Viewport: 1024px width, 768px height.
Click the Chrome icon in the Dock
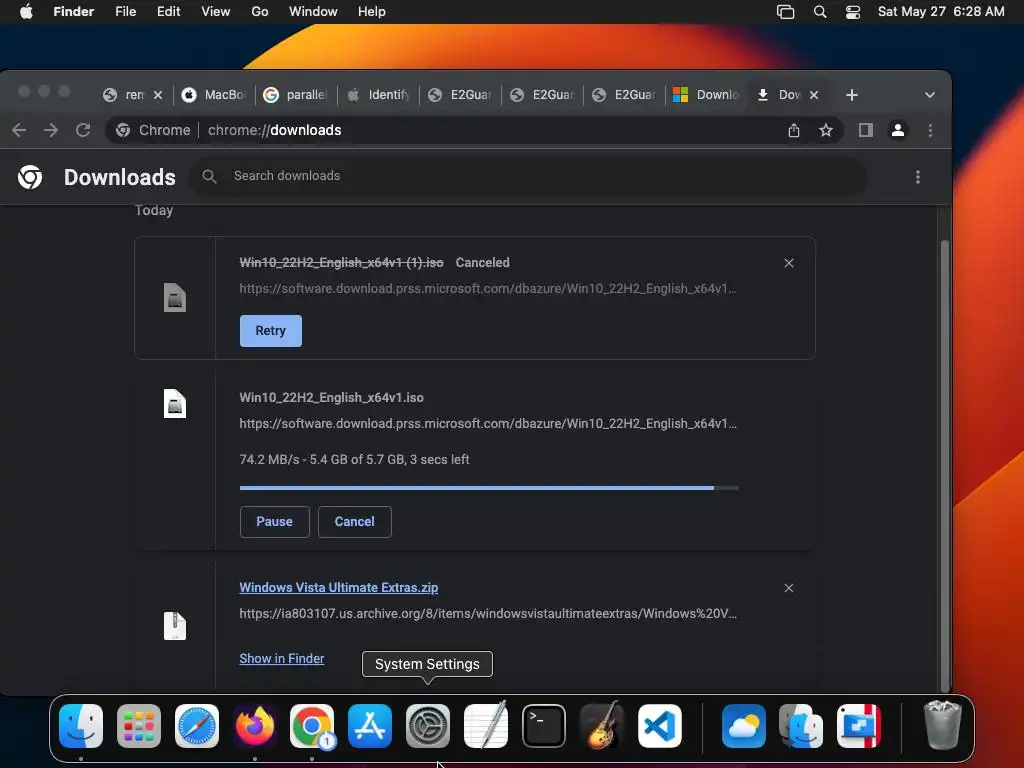pyautogui.click(x=312, y=726)
